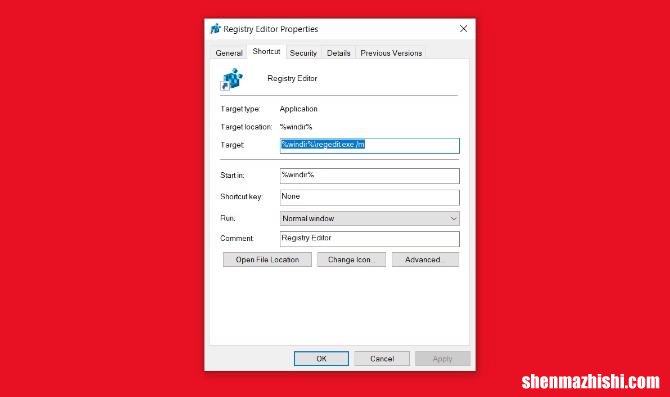
Task: Click the greyed-out Apply button
Action: tap(443, 359)
